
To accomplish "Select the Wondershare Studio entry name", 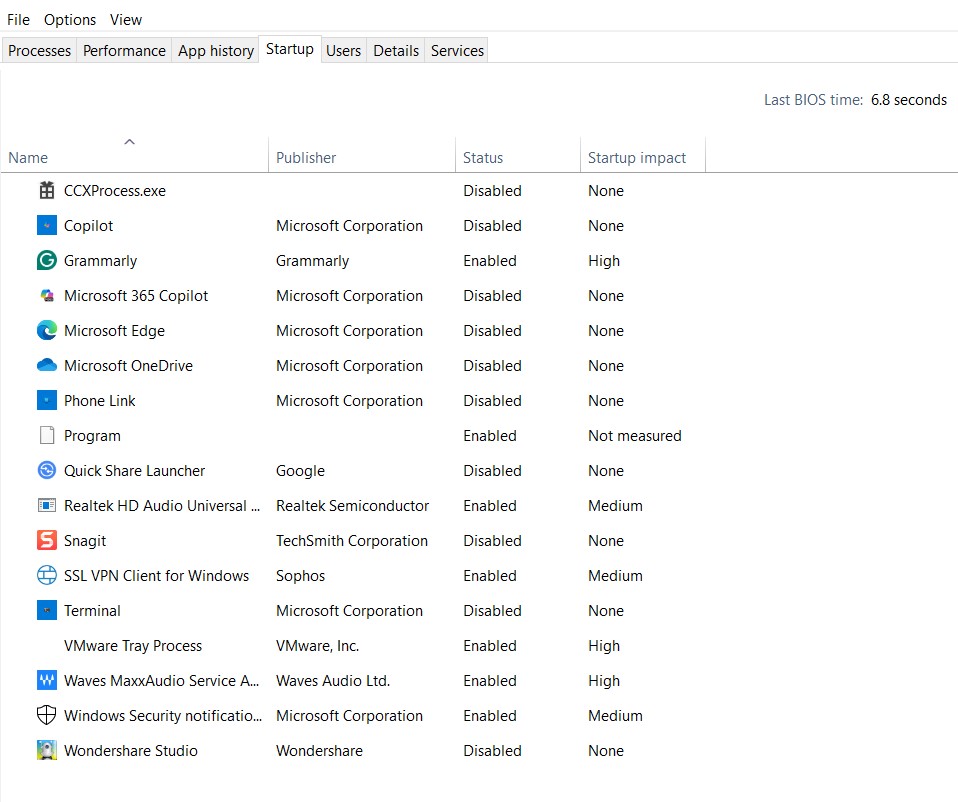I will (x=131, y=751).
